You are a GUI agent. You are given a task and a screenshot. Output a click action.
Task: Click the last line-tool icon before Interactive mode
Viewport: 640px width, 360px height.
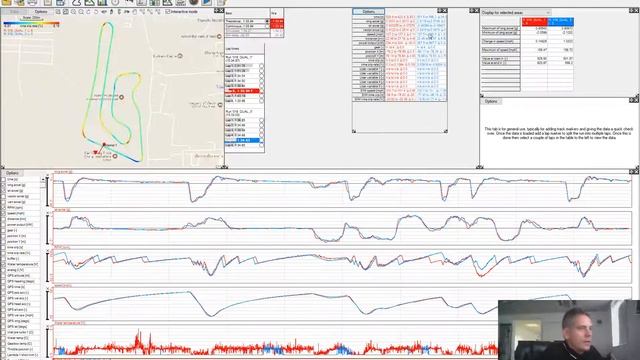(x=158, y=11)
